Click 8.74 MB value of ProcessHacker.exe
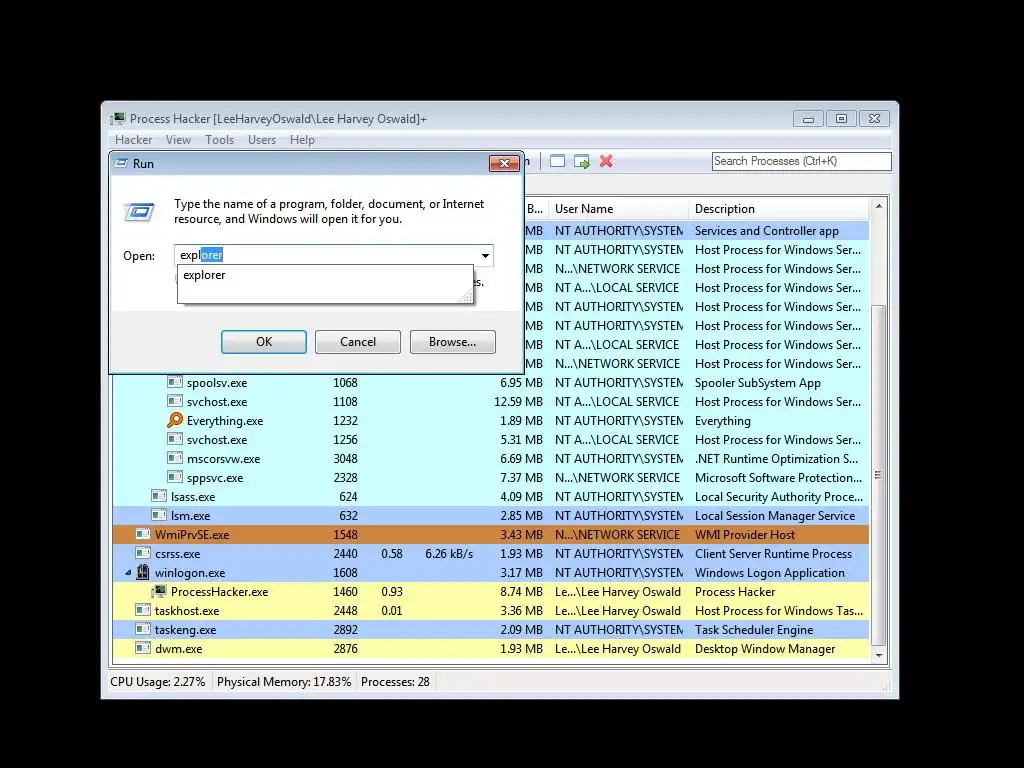The width and height of the screenshot is (1024, 768). pyautogui.click(x=521, y=592)
